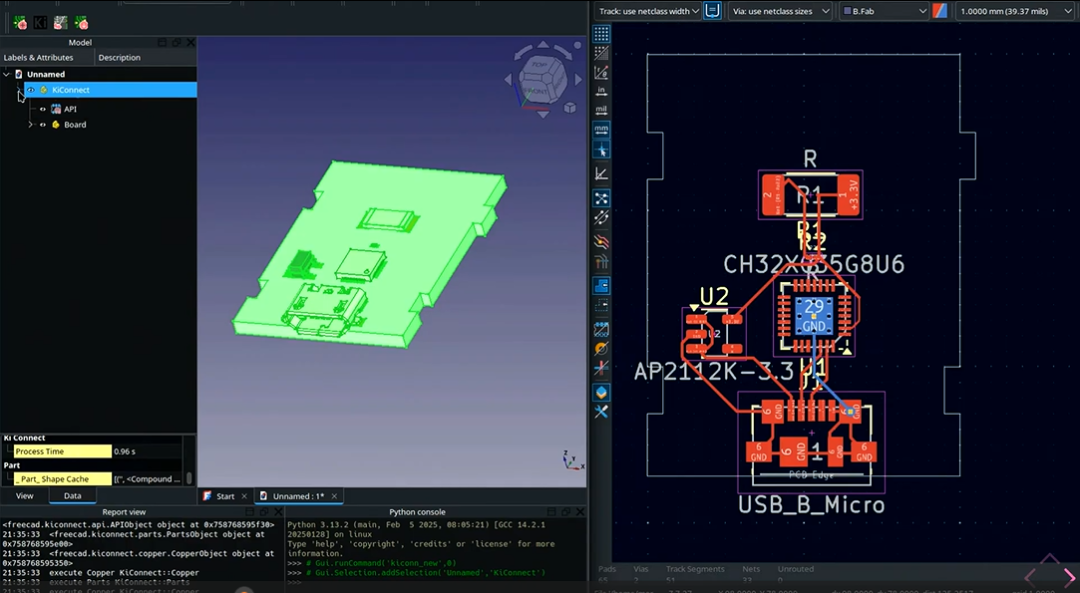This screenshot has height=593, width=1080.
Task: Close the Unnamed : 1* tab
Action: pyautogui.click(x=335, y=496)
